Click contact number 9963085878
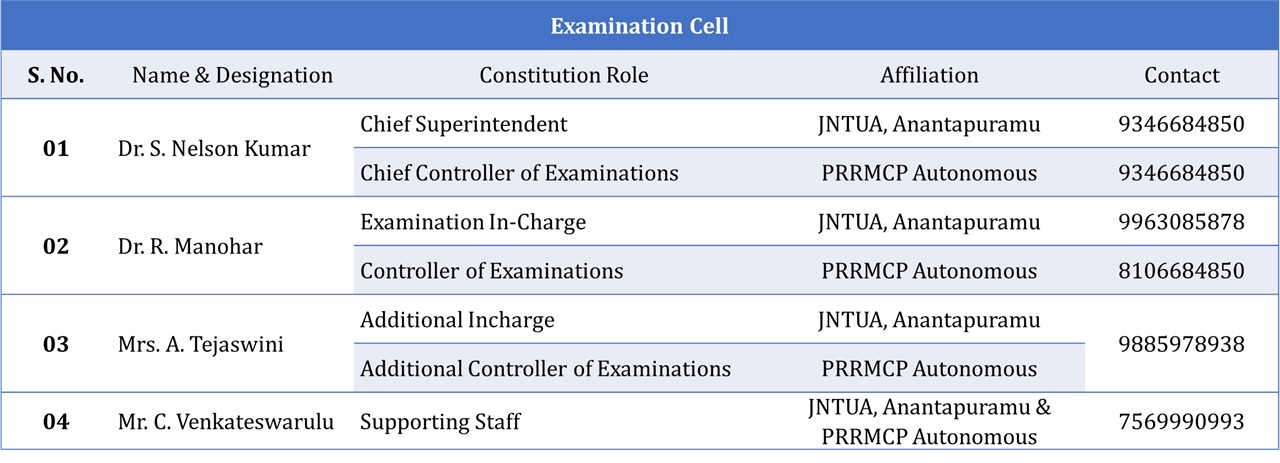This screenshot has width=1280, height=463. 1182,222
